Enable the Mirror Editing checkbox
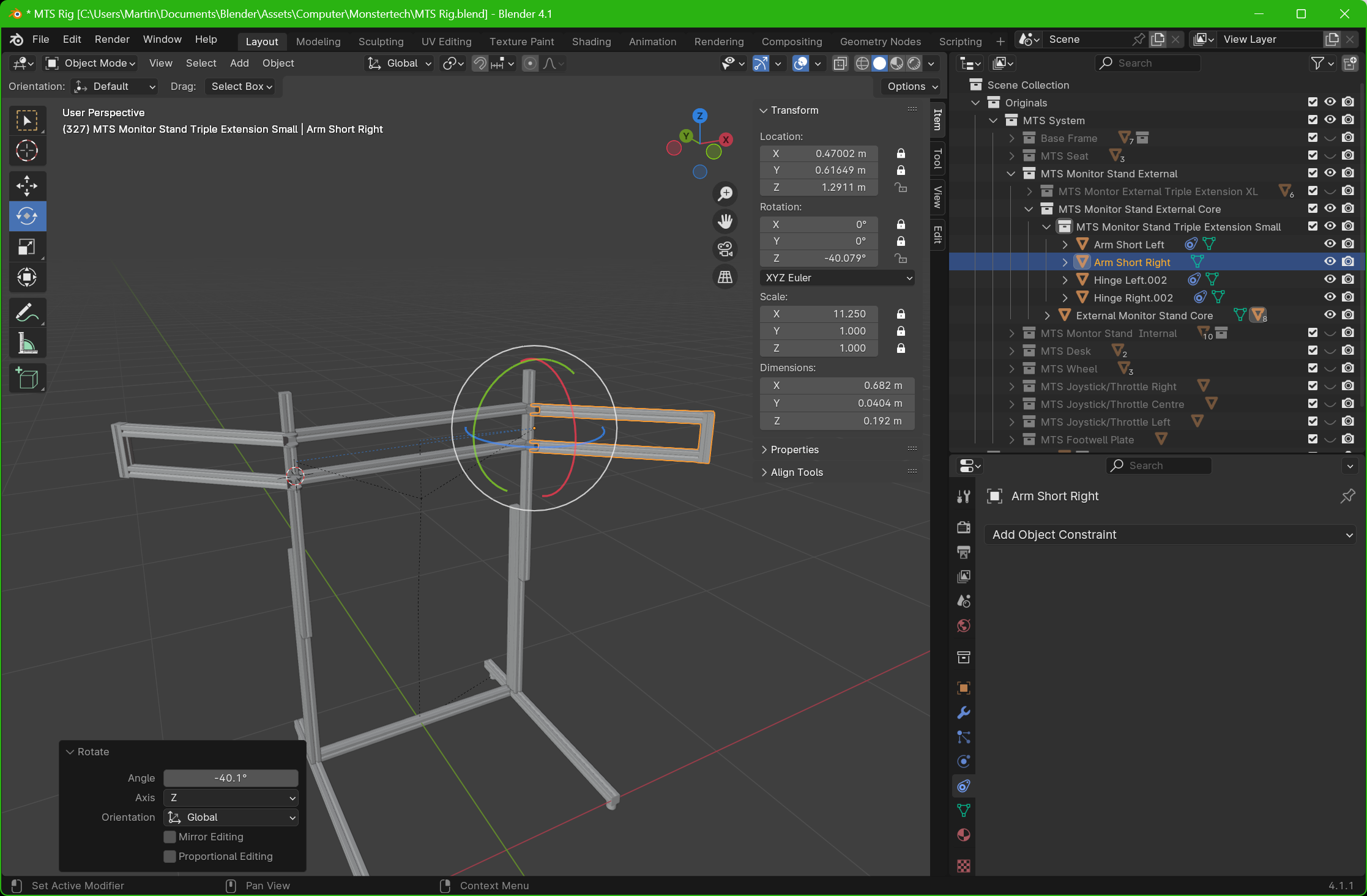 (170, 837)
